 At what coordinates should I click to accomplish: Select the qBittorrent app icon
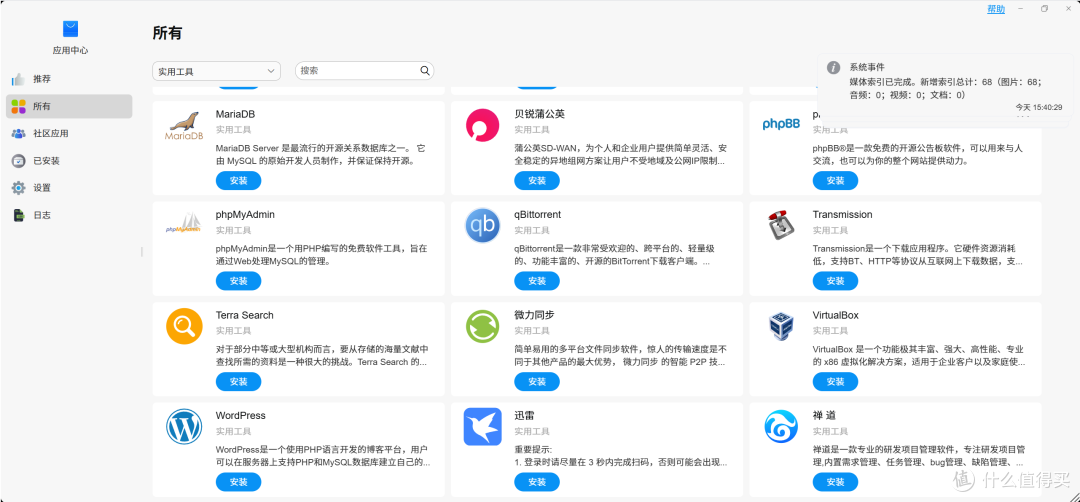point(482,225)
